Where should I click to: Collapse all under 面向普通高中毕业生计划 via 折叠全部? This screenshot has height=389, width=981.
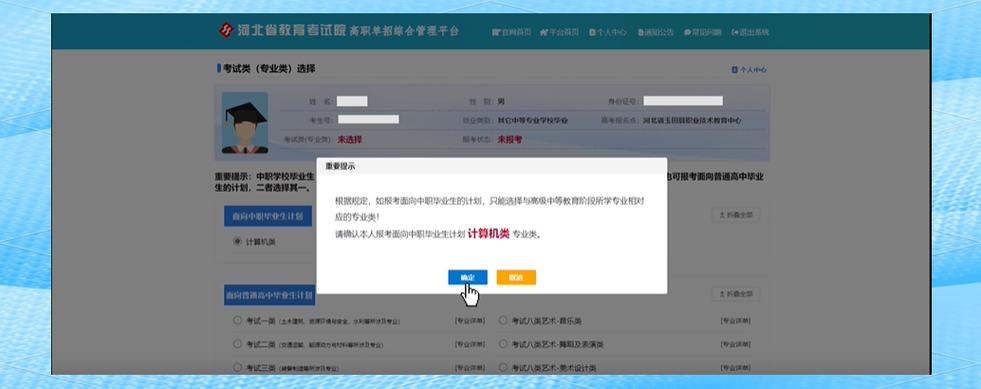735,294
